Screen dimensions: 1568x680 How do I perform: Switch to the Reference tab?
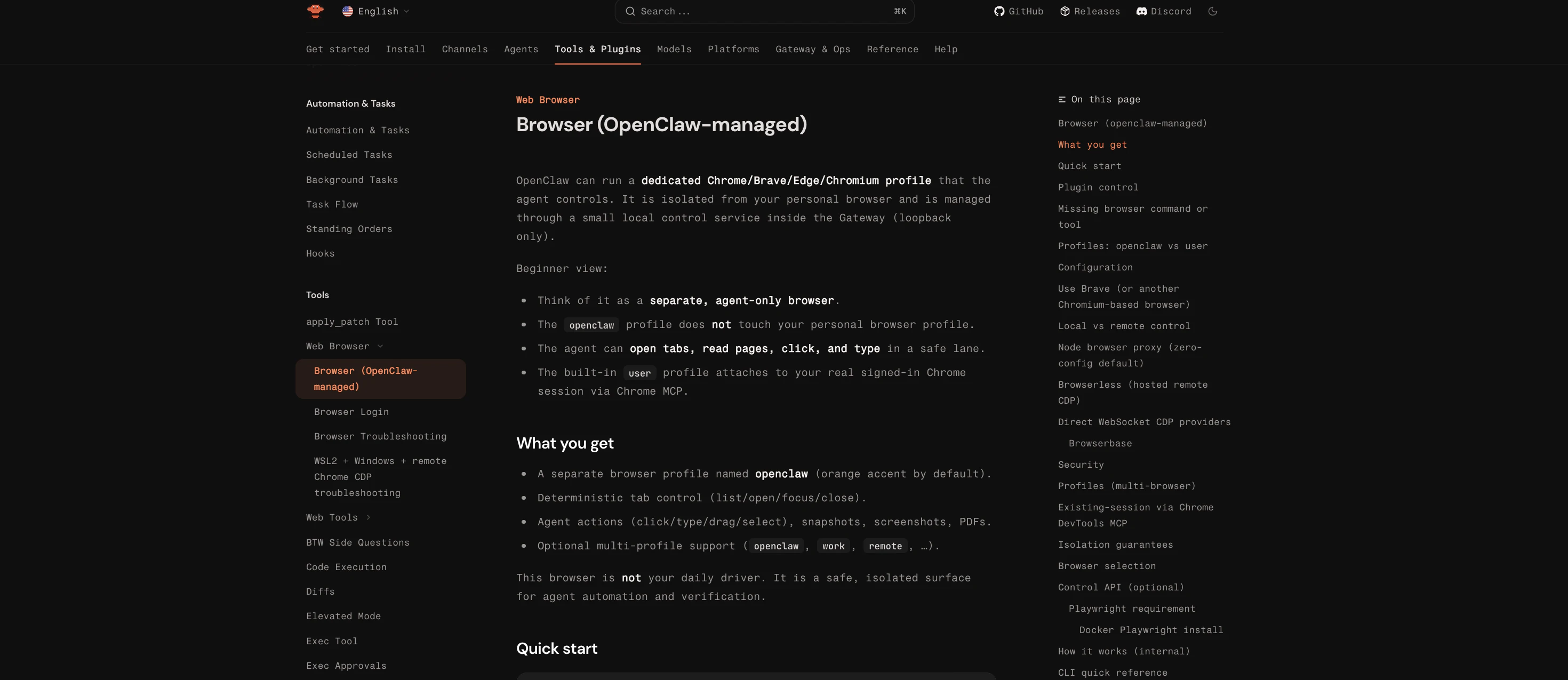(892, 49)
